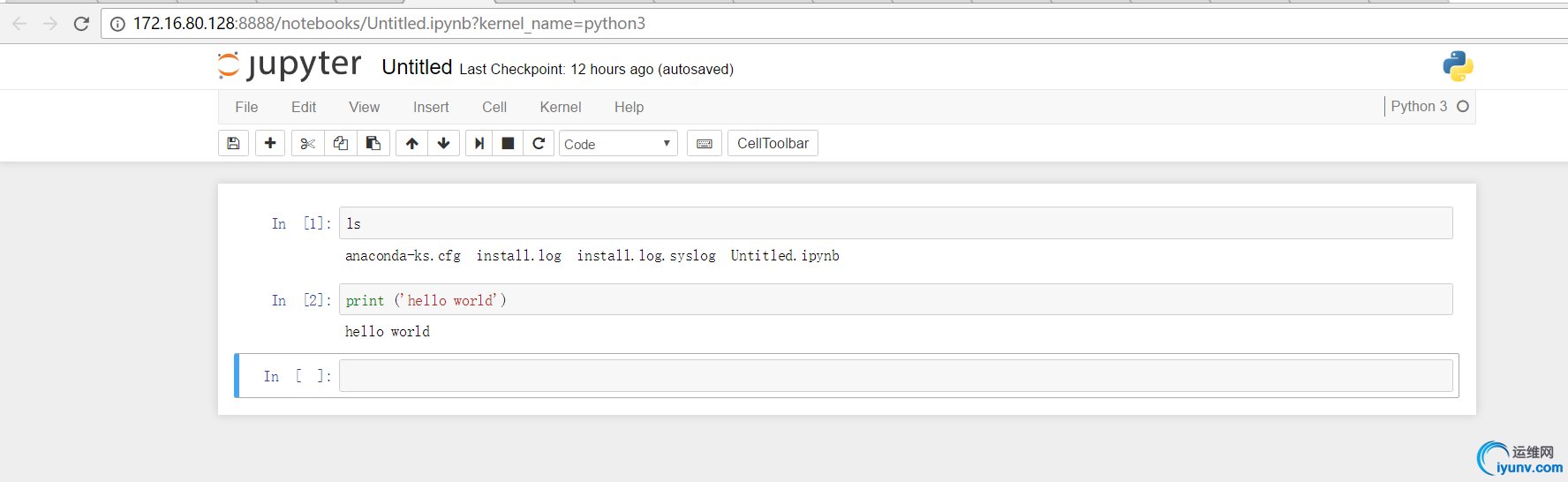Interrupt kernel with stop icon

(508, 143)
